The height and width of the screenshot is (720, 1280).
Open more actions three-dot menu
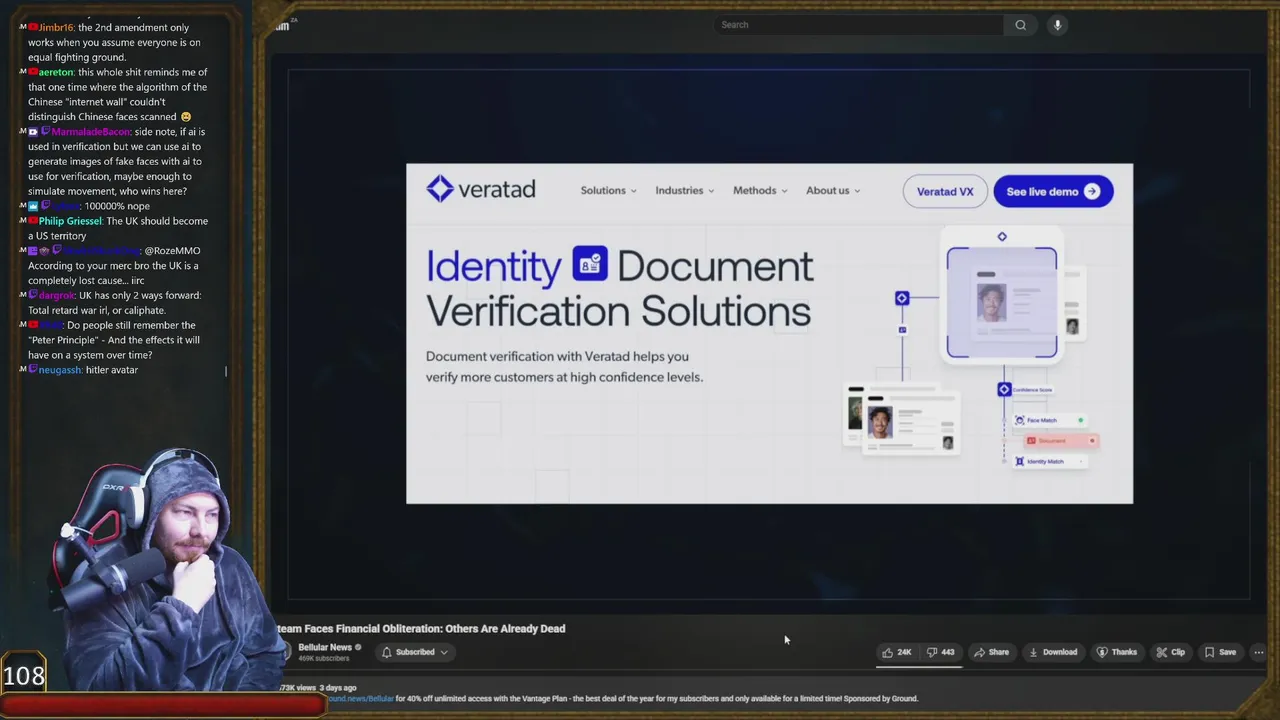[x=1259, y=652]
